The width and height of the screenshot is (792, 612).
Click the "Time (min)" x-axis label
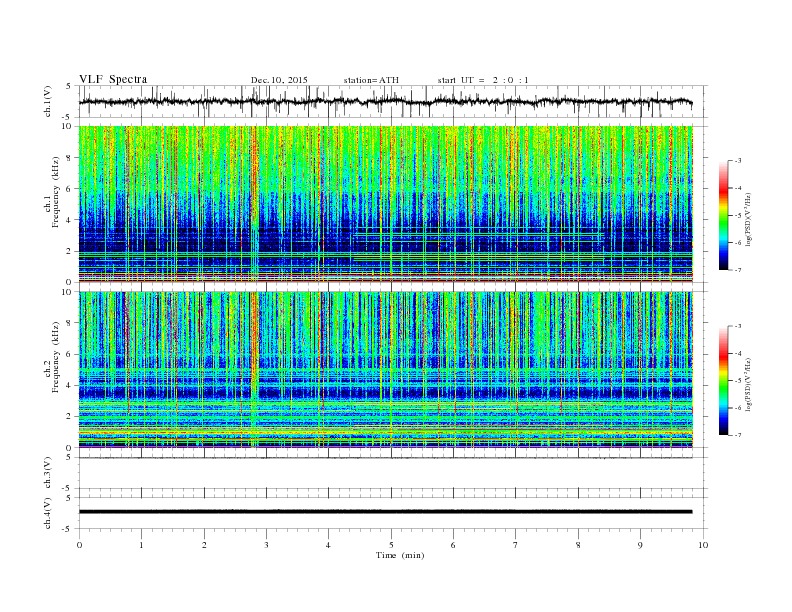(400, 555)
